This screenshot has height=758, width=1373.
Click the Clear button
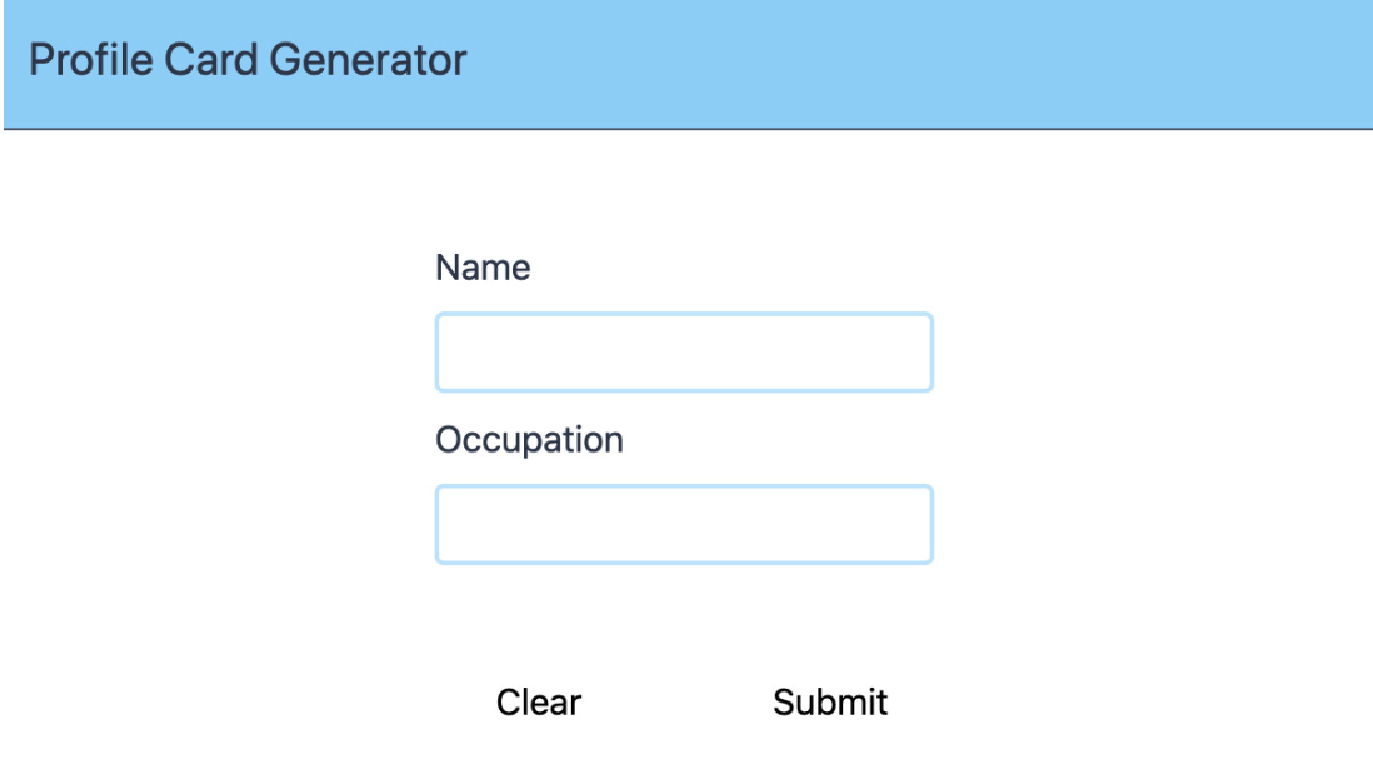tap(539, 702)
